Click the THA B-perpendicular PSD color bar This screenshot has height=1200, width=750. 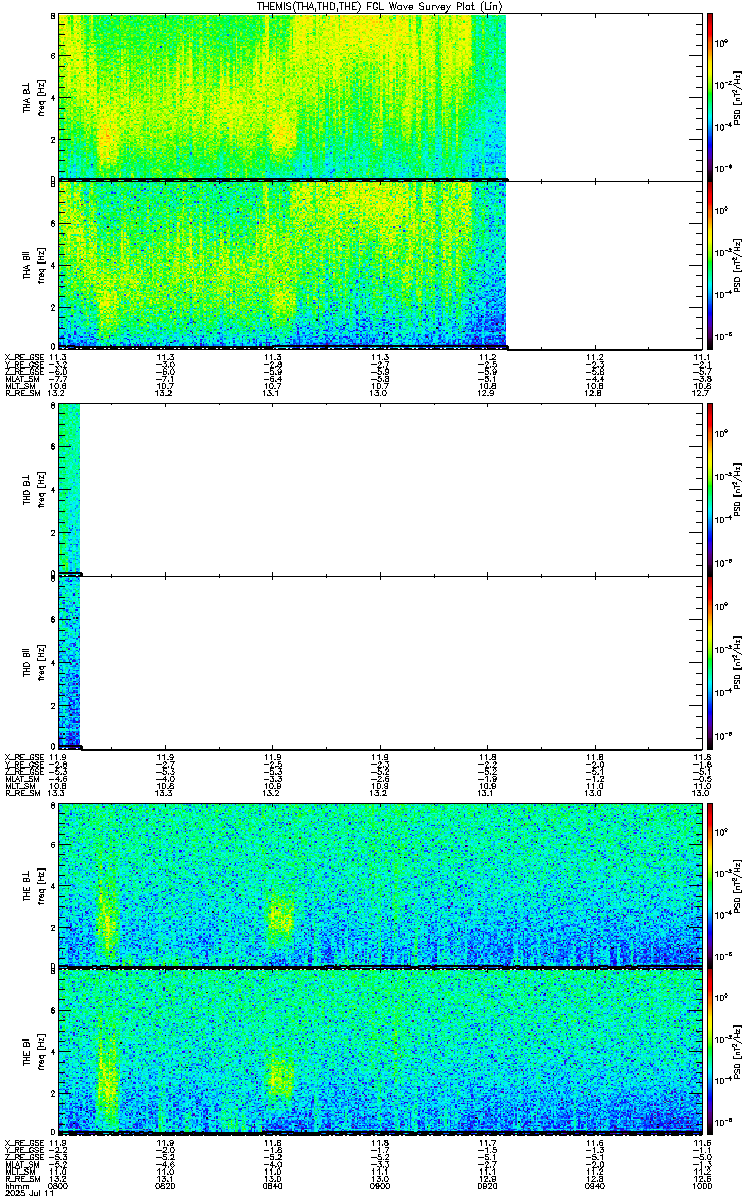coord(709,96)
